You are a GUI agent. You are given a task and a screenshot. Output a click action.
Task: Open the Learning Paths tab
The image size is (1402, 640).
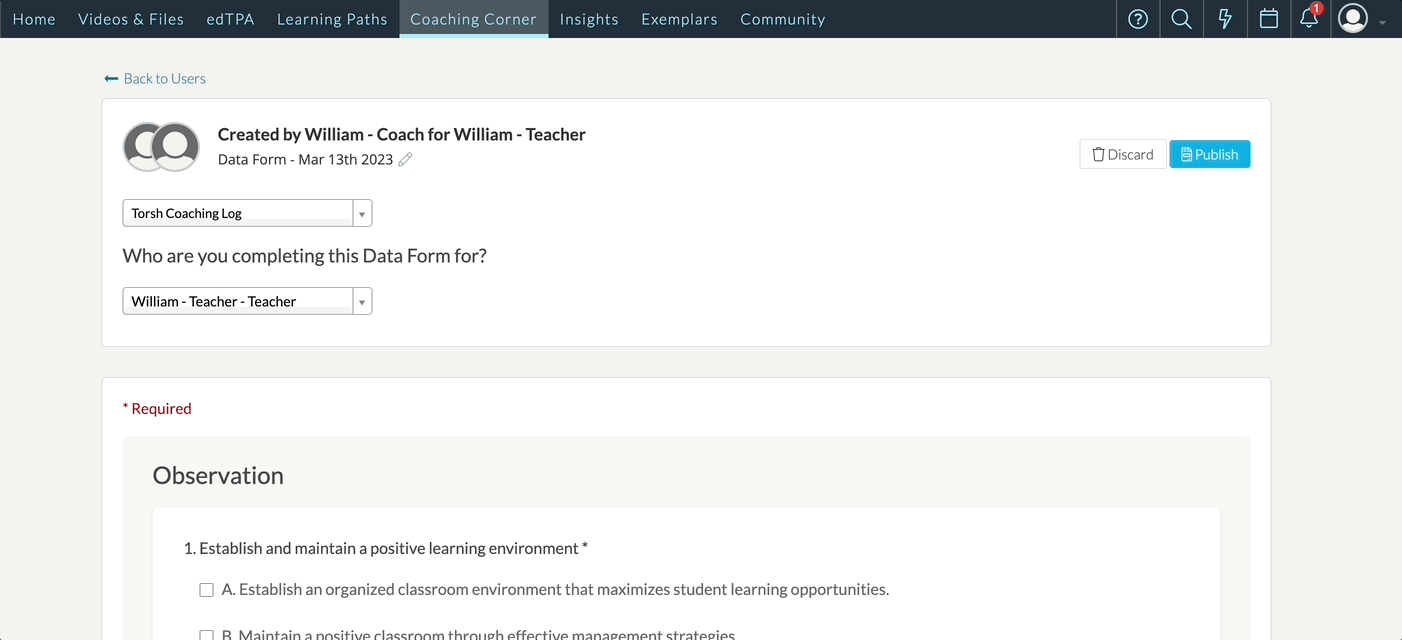pyautogui.click(x=332, y=19)
